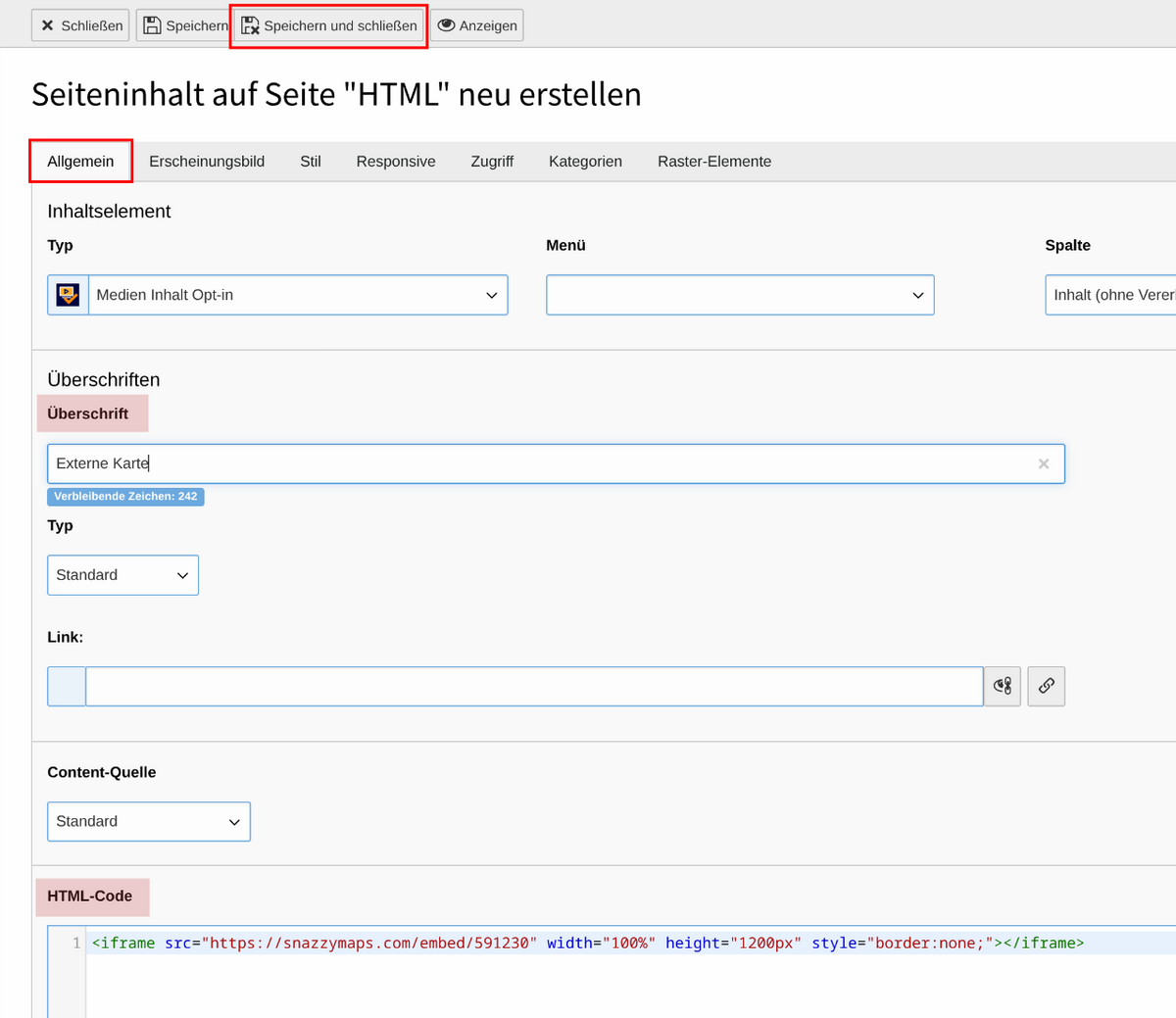Screen dimensions: 1176x1018
Task: Click the iframe line in HTML-Code editor
Action: [x=588, y=943]
